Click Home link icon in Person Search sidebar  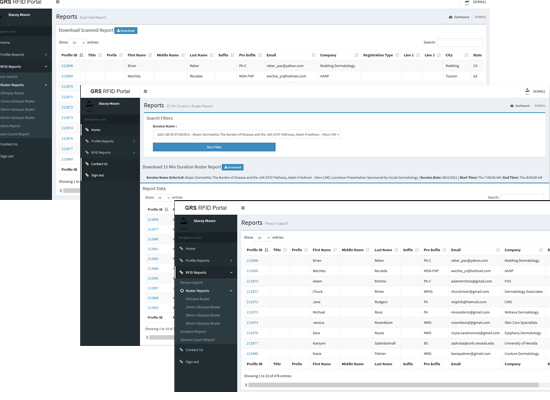click(181, 248)
